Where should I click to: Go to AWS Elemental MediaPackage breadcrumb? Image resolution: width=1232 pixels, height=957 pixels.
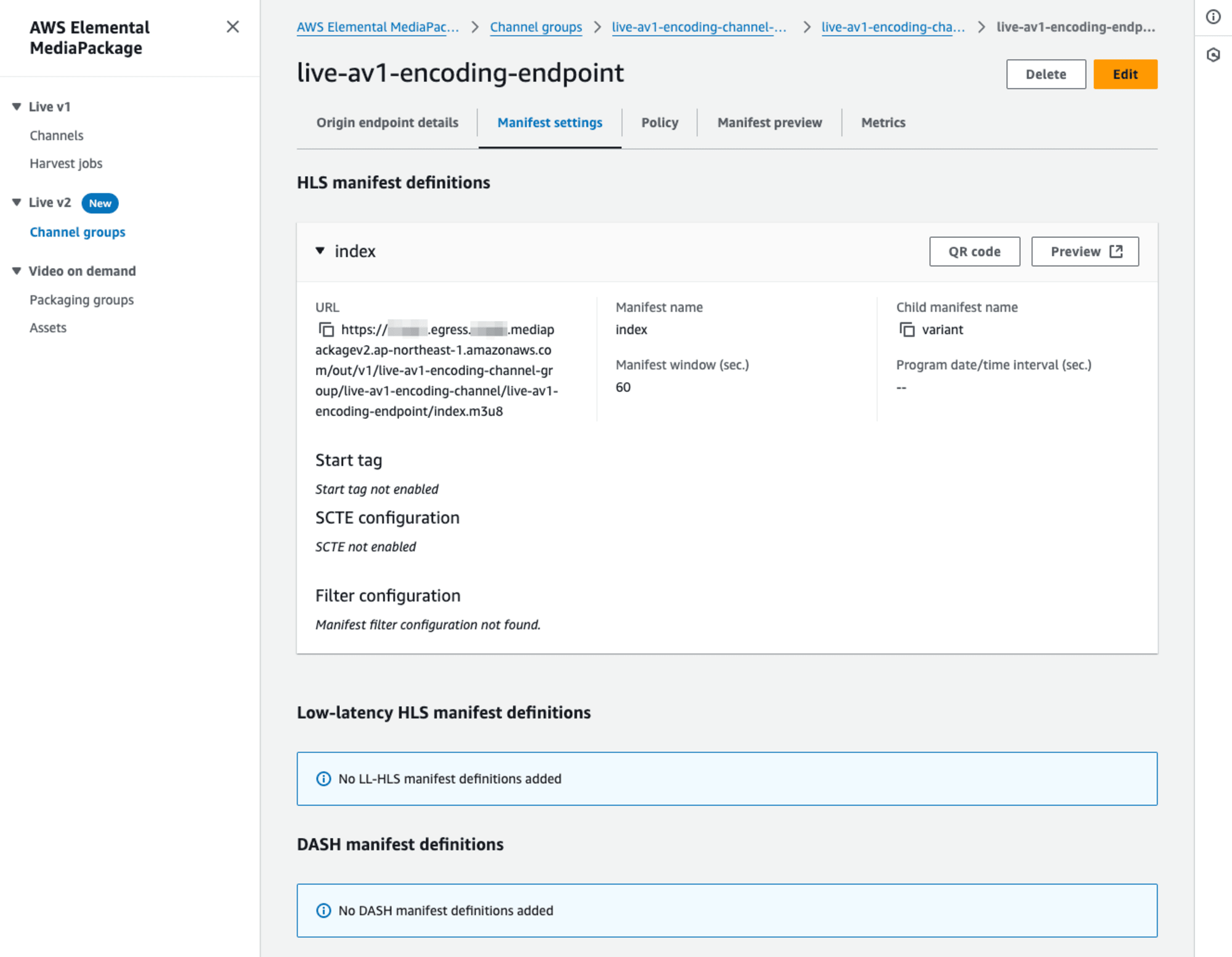point(378,27)
